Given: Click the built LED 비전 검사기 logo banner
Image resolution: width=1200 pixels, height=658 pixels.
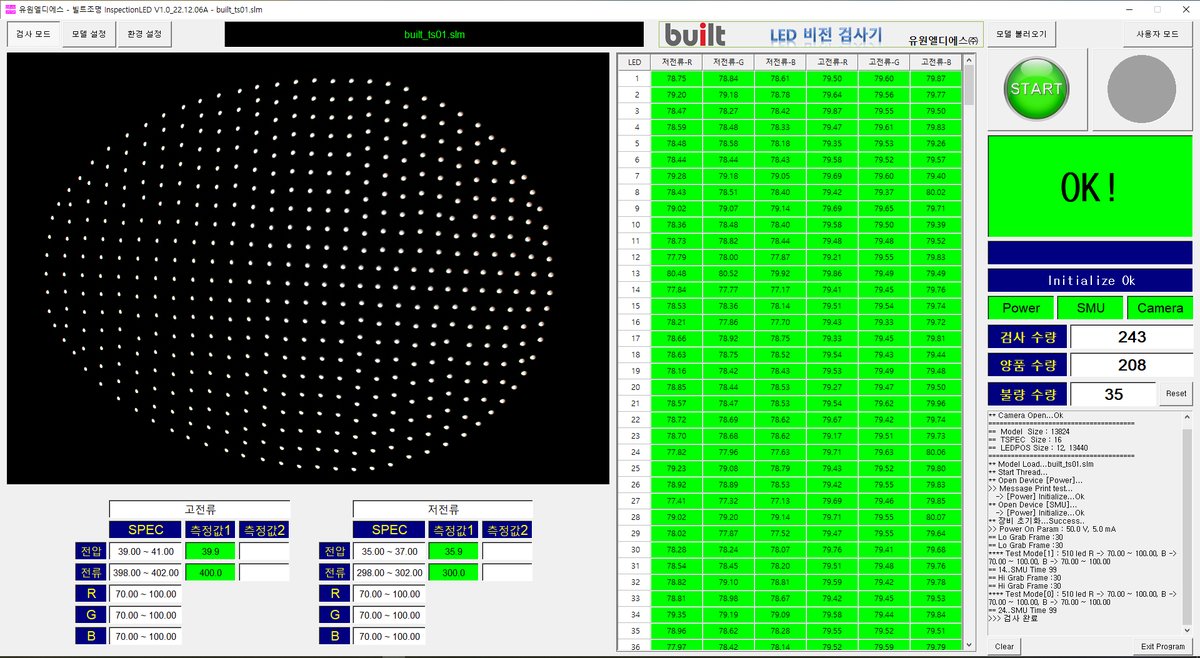Looking at the screenshot, I should coord(823,35).
